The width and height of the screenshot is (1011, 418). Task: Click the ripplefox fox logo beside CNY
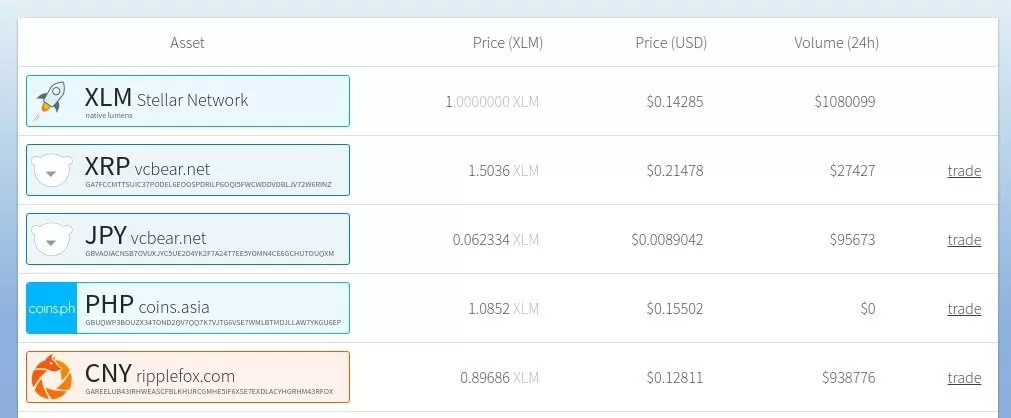point(52,377)
